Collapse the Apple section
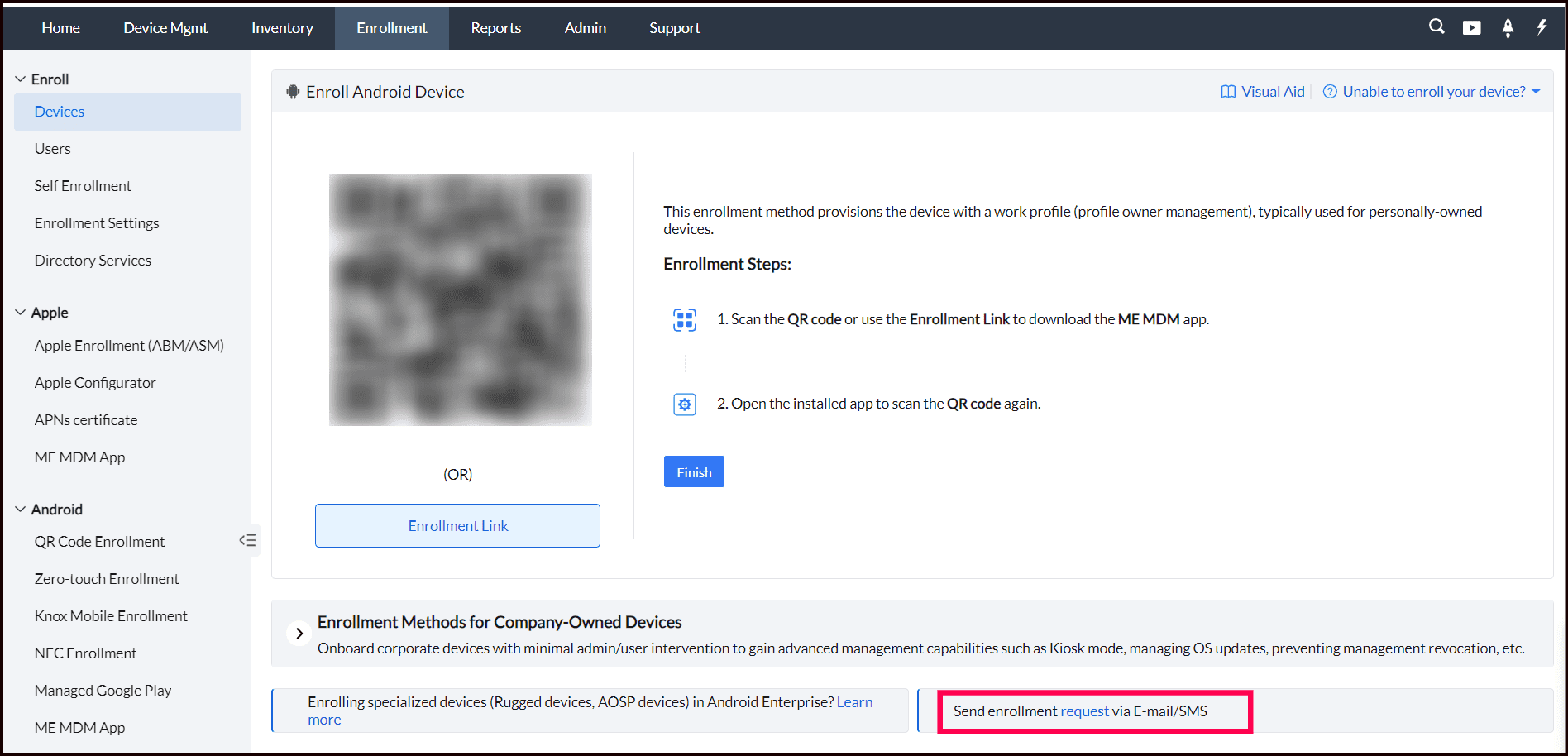This screenshot has width=1568, height=756. 21,313
